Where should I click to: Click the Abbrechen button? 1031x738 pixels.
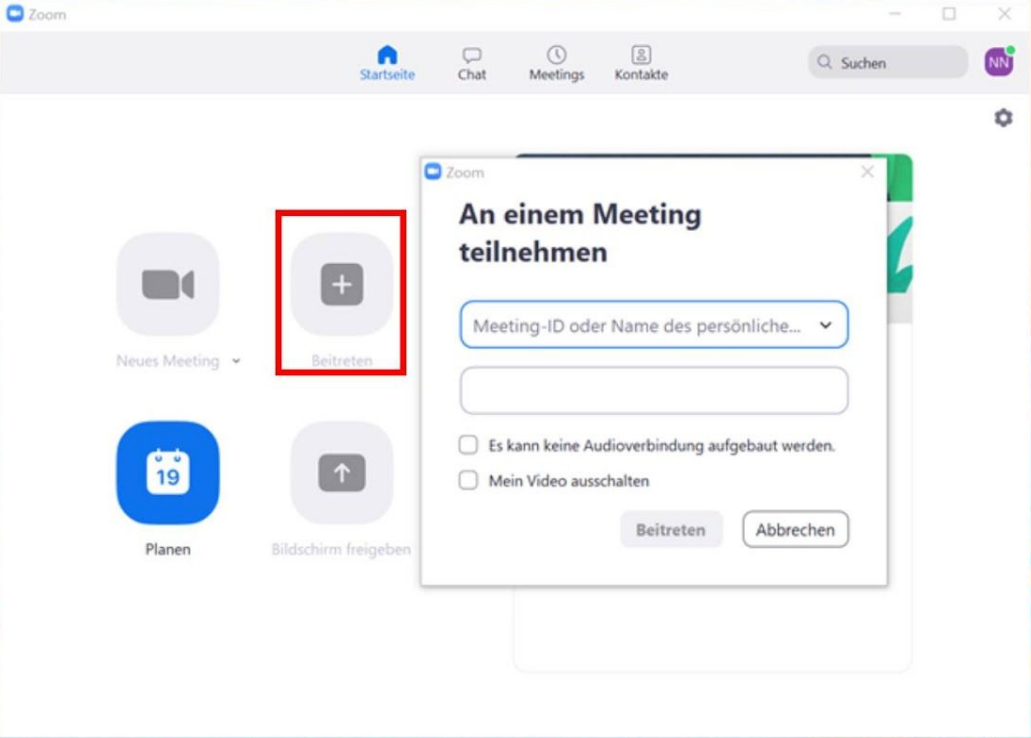(795, 530)
